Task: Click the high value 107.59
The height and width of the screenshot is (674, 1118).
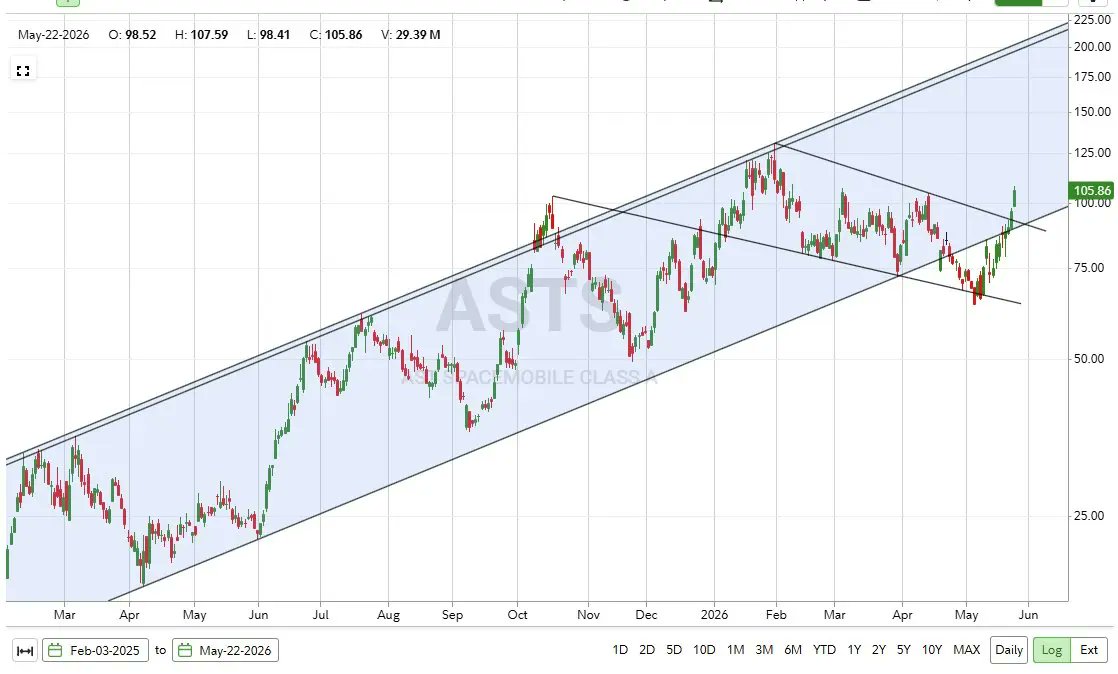Action: coord(209,34)
